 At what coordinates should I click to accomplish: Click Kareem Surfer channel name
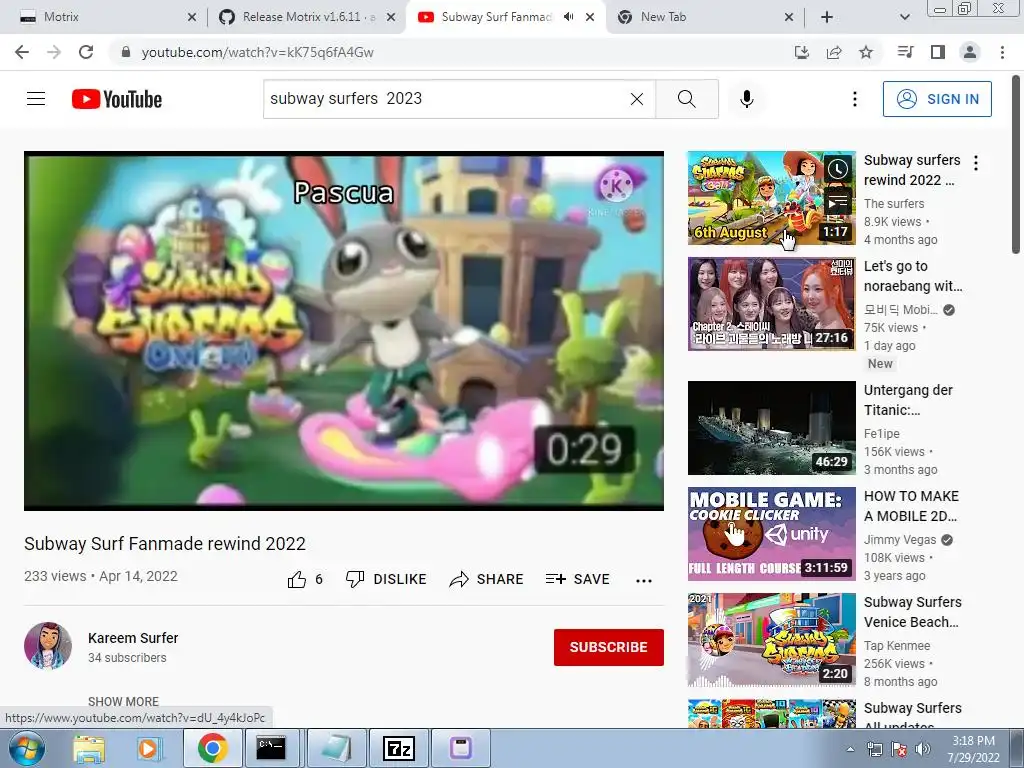[x=133, y=638]
